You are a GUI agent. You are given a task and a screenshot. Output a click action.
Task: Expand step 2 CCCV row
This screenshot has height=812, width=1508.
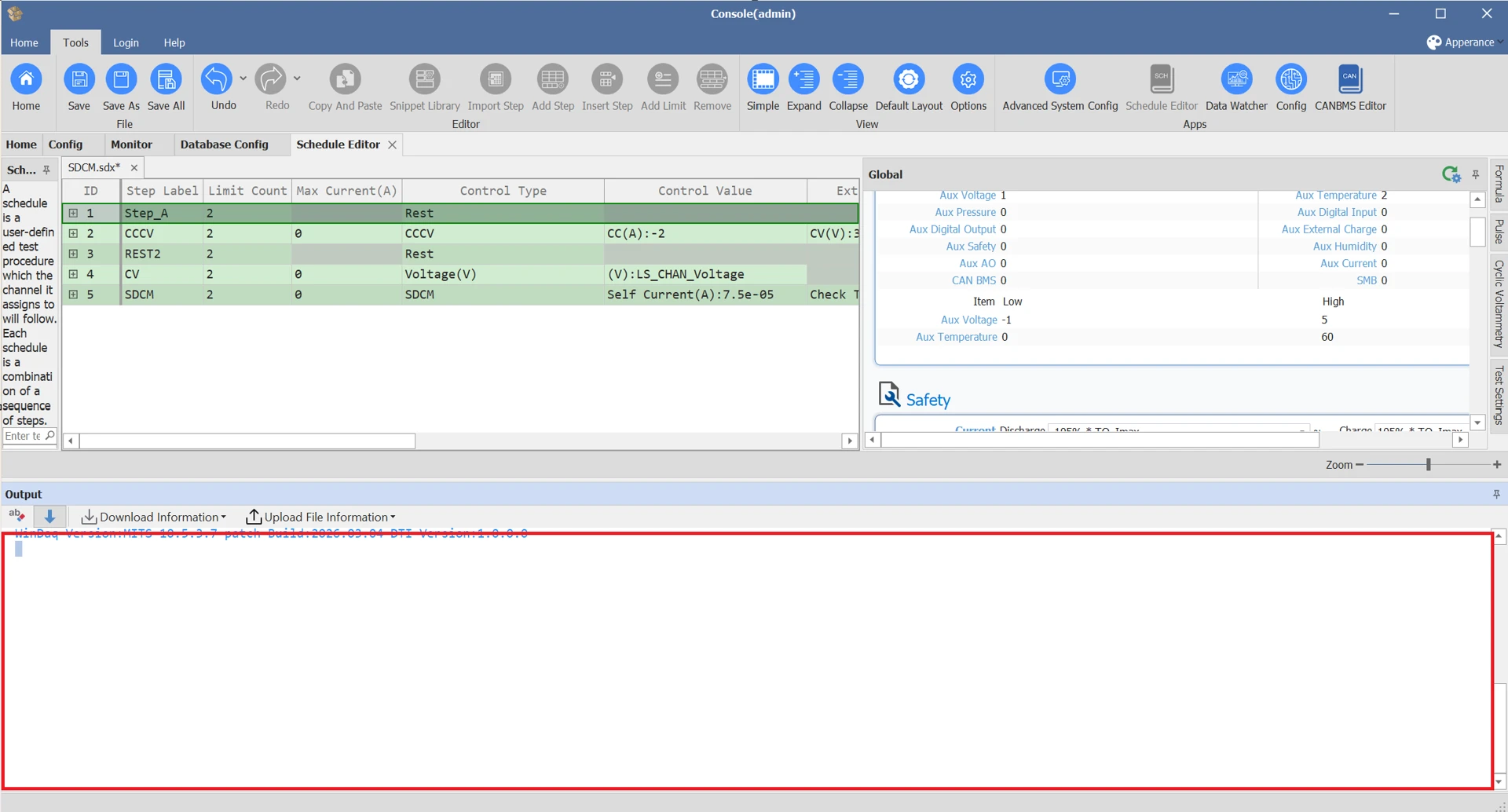point(73,233)
